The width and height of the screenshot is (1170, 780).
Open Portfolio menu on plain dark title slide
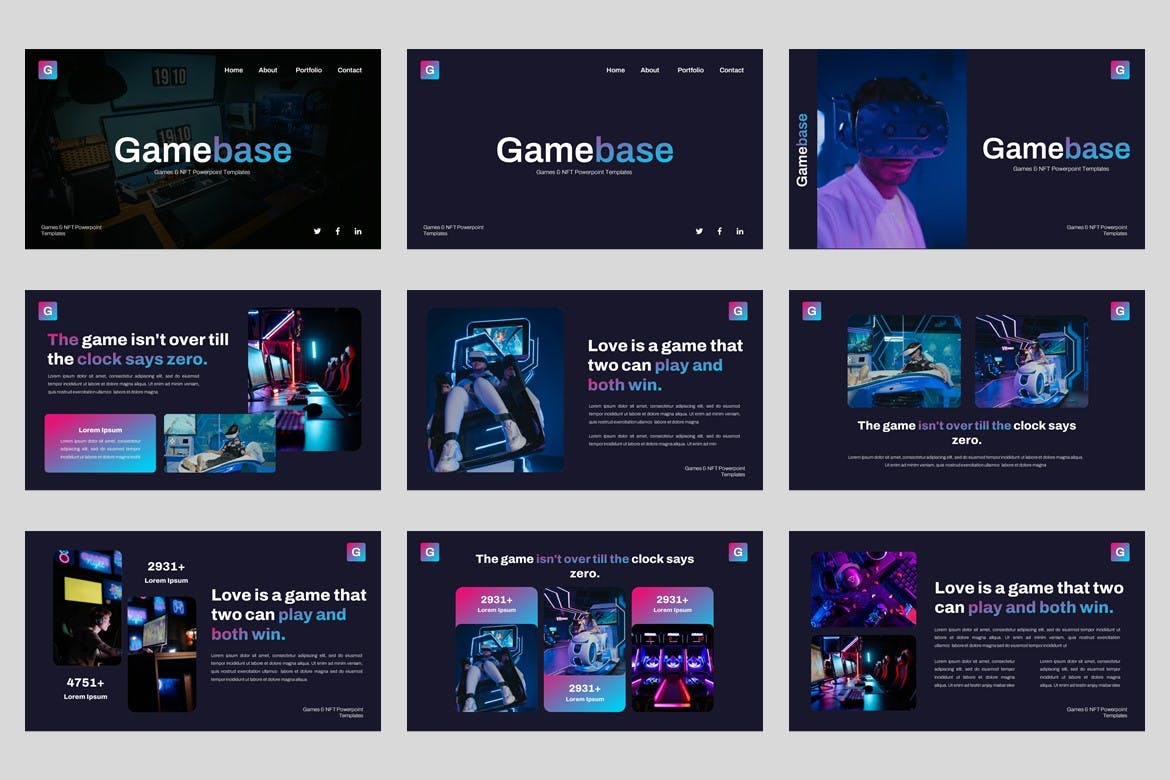point(690,70)
